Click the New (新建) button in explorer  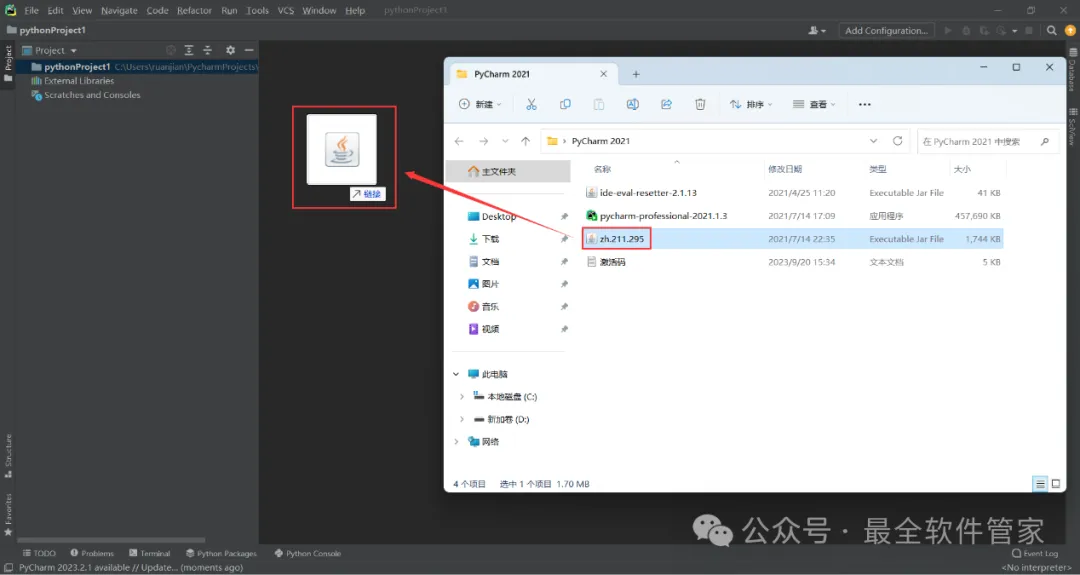click(x=480, y=104)
